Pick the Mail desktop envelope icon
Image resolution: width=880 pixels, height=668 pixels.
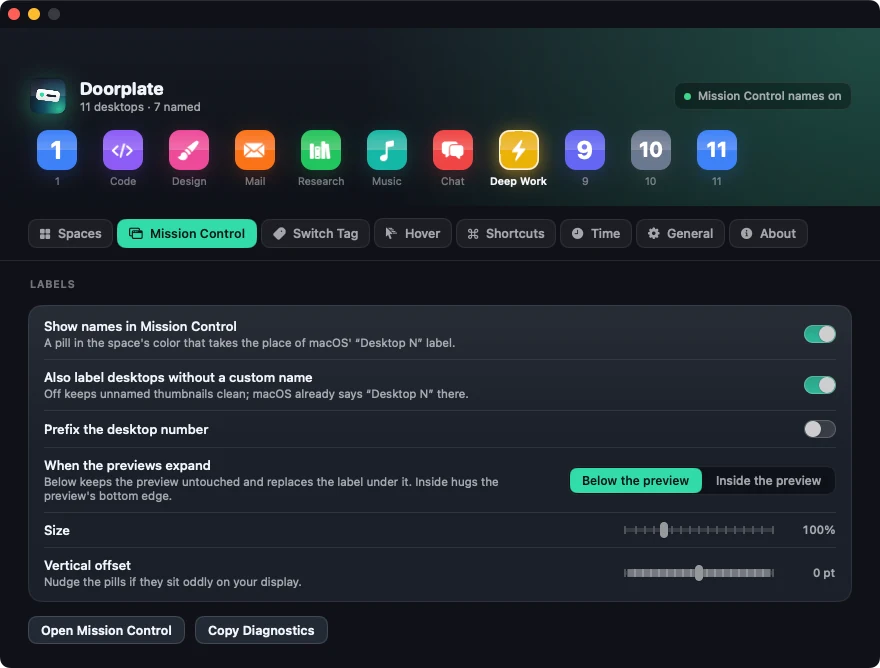pyautogui.click(x=255, y=150)
